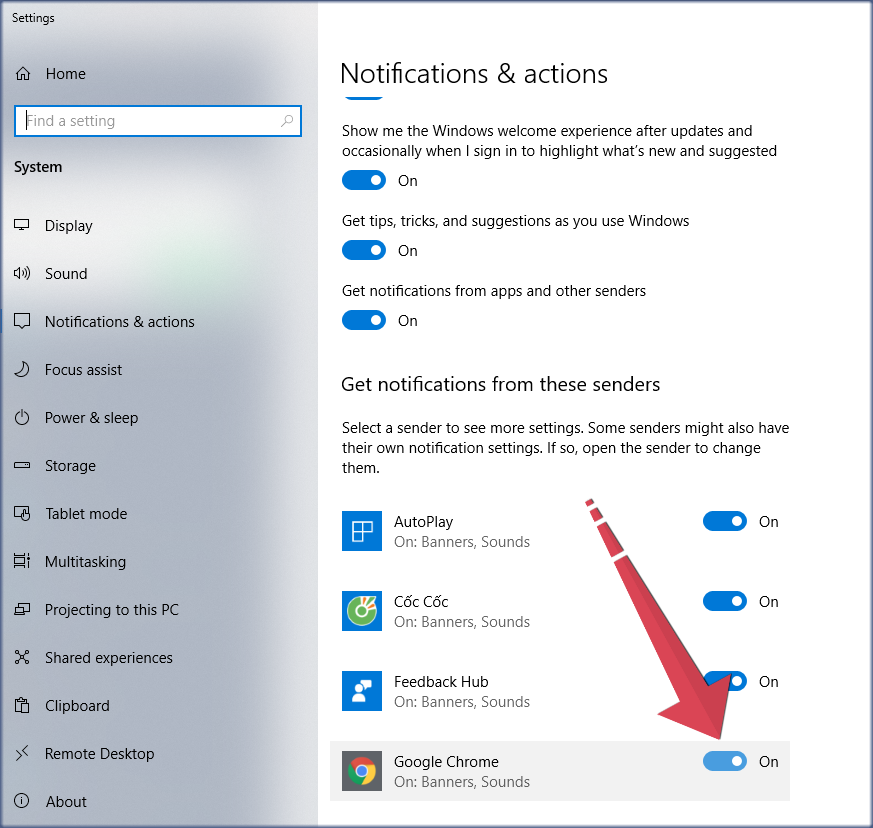Click the Find a setting search box
Viewport: 873px width, 828px height.
[x=150, y=121]
